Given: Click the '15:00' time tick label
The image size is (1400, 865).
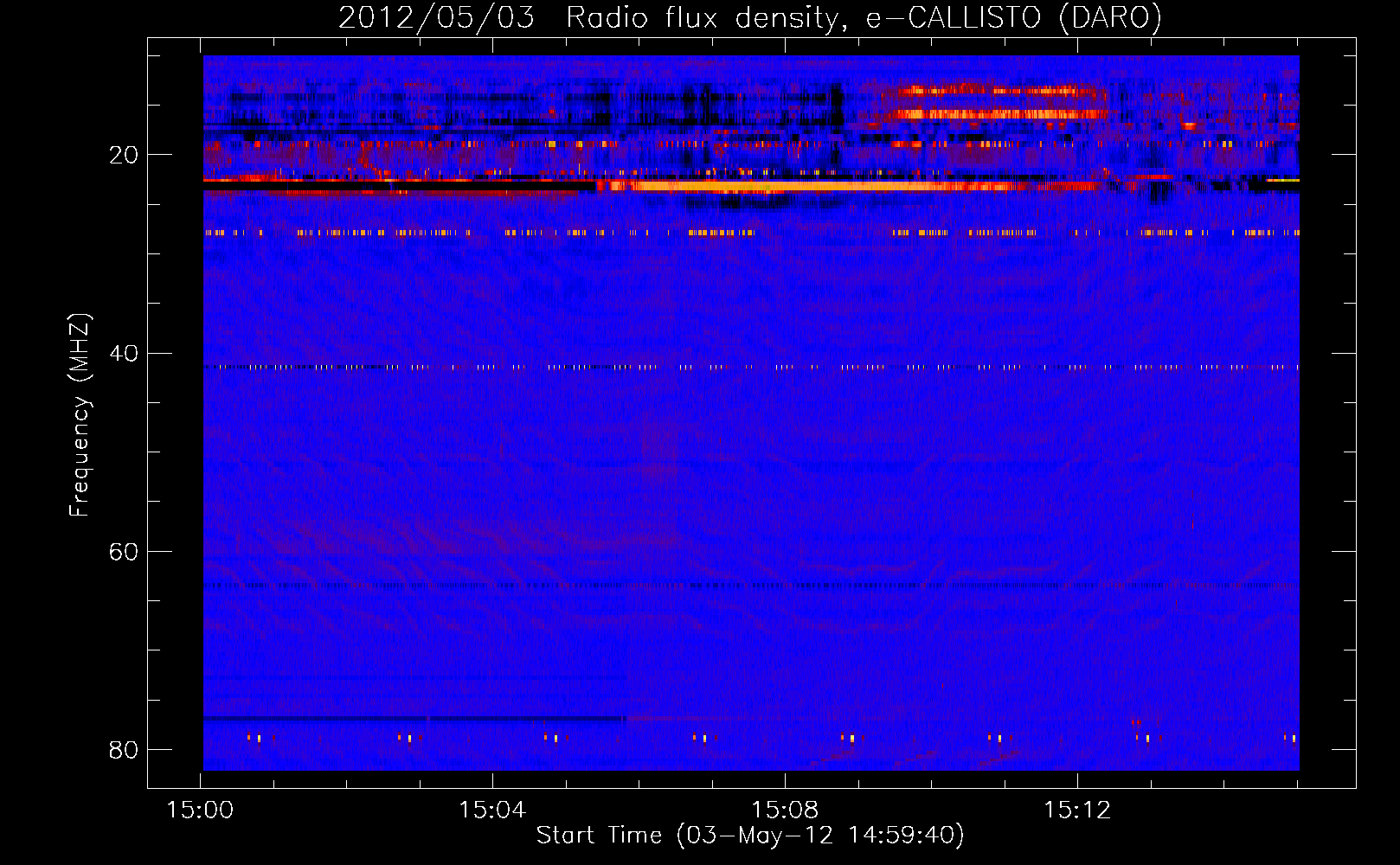Looking at the screenshot, I should (200, 810).
